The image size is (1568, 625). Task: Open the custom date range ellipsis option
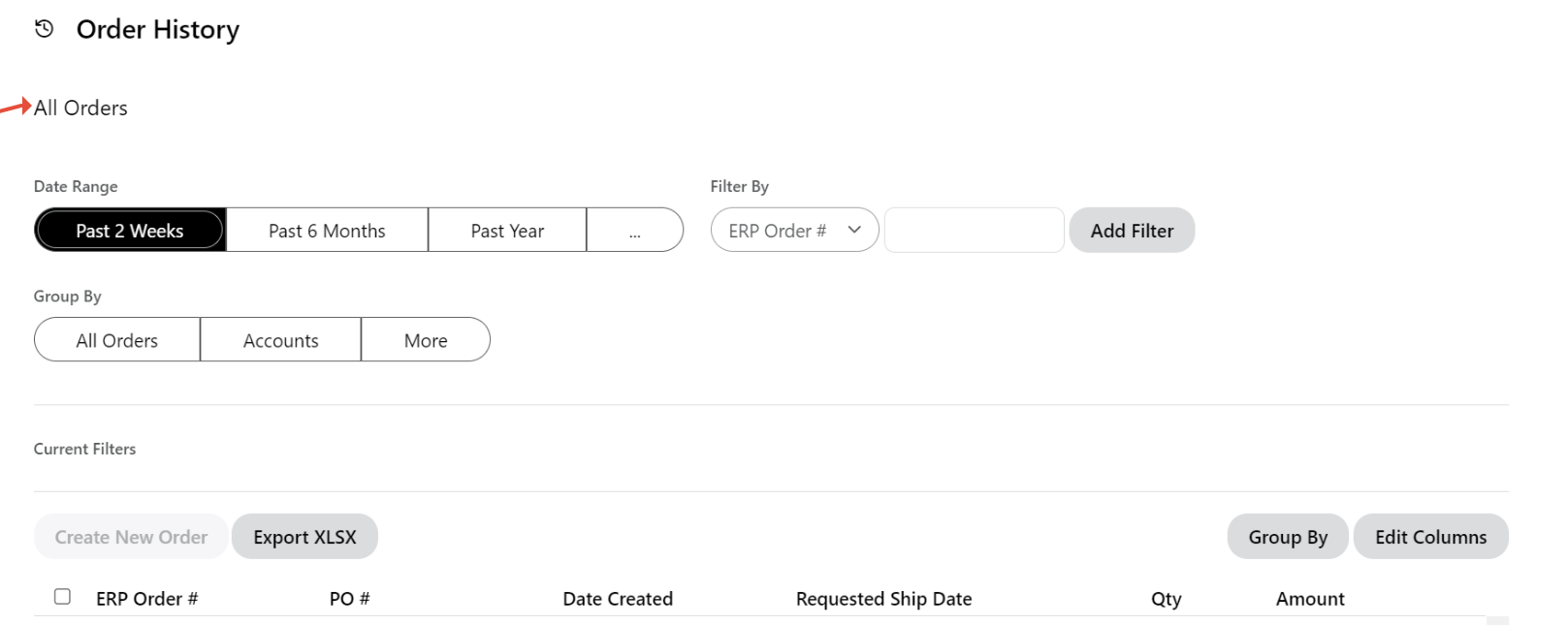(634, 231)
